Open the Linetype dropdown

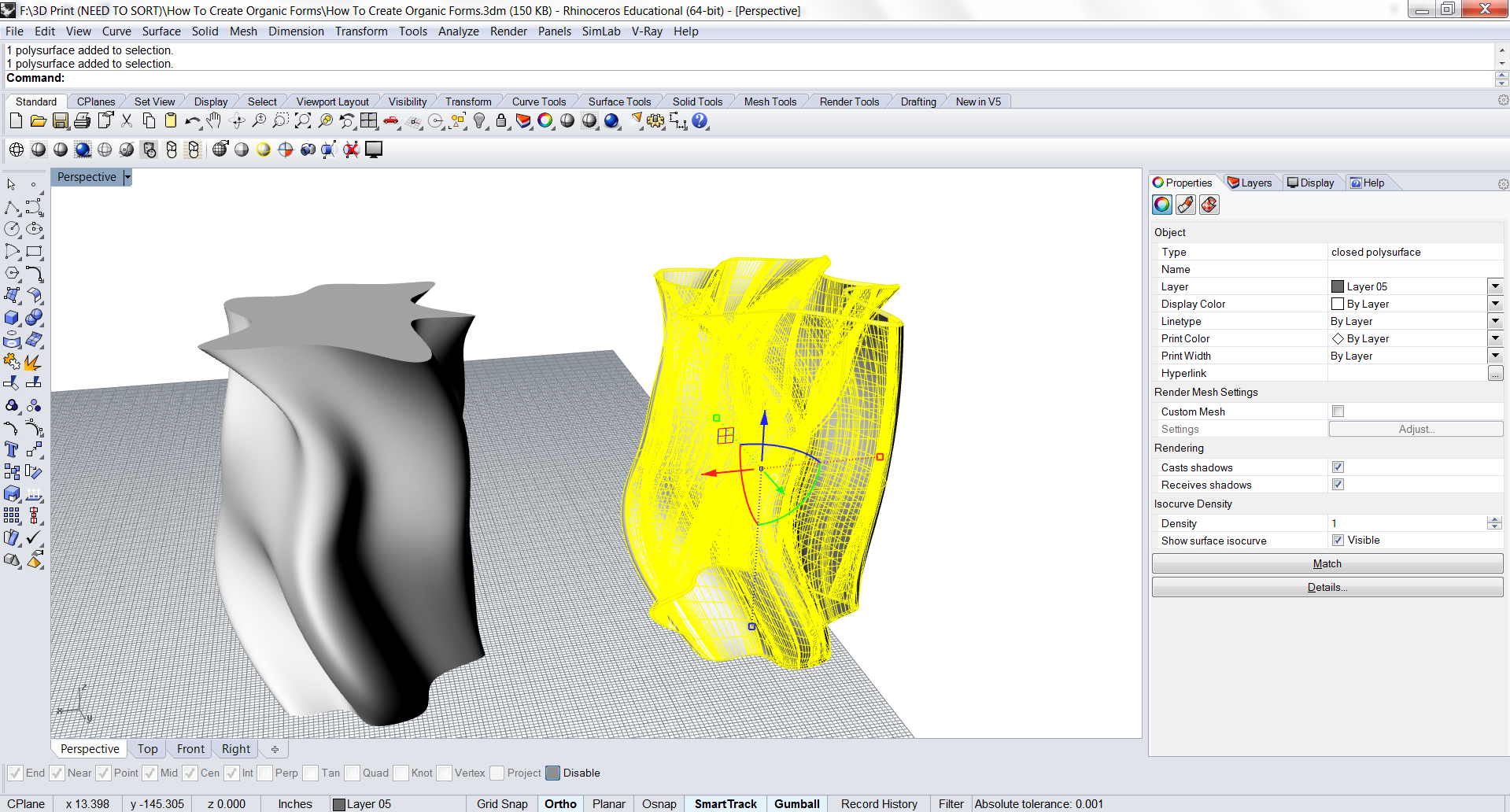click(x=1495, y=321)
